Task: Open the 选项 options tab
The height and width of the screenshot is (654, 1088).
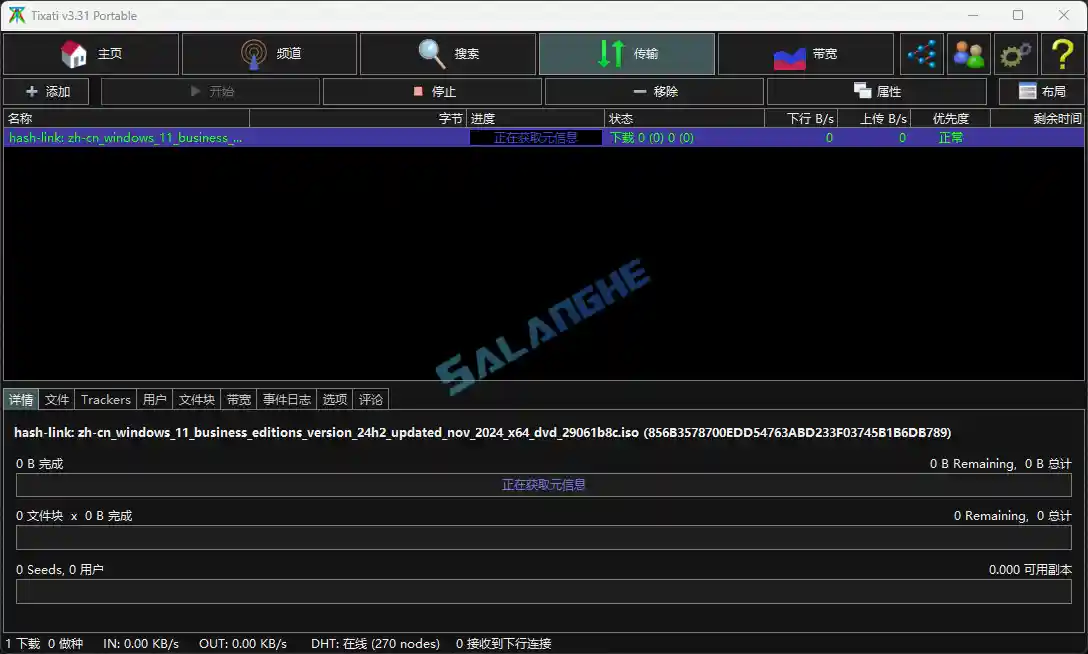Action: click(x=334, y=399)
